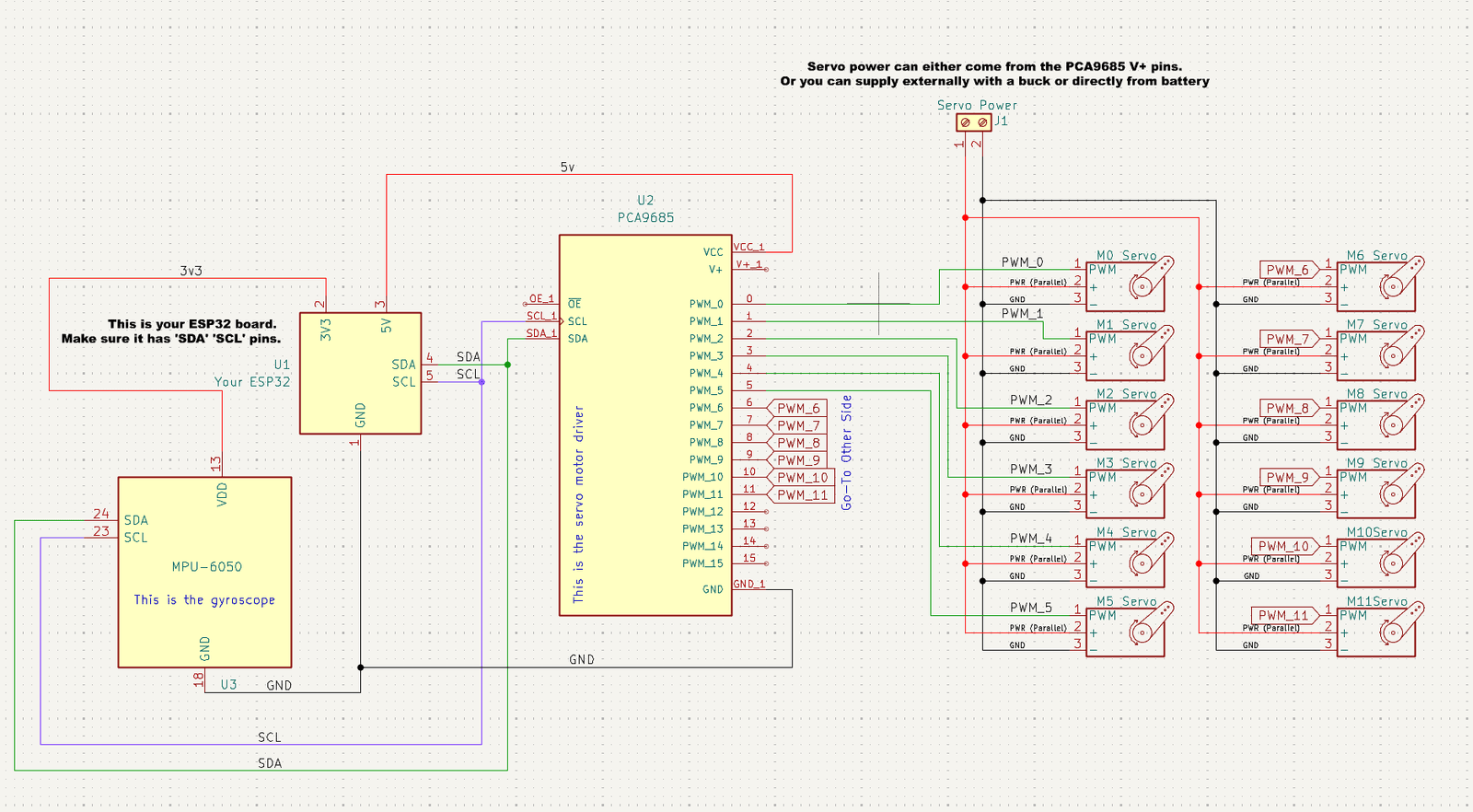1473x812 pixels.
Task: Select the M9 Servo motor symbol
Action: click(x=1382, y=491)
